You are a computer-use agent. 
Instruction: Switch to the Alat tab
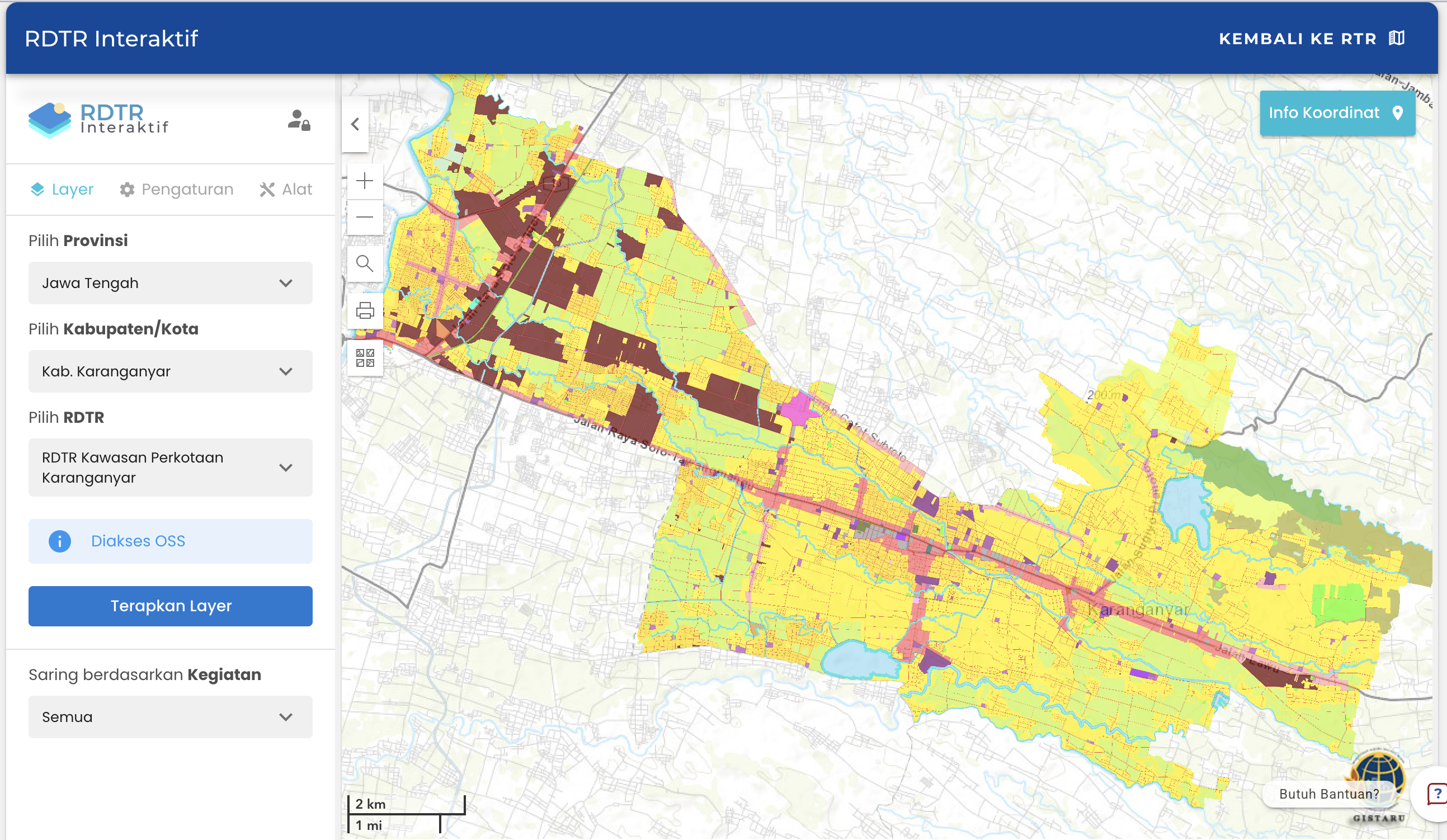pyautogui.click(x=286, y=190)
